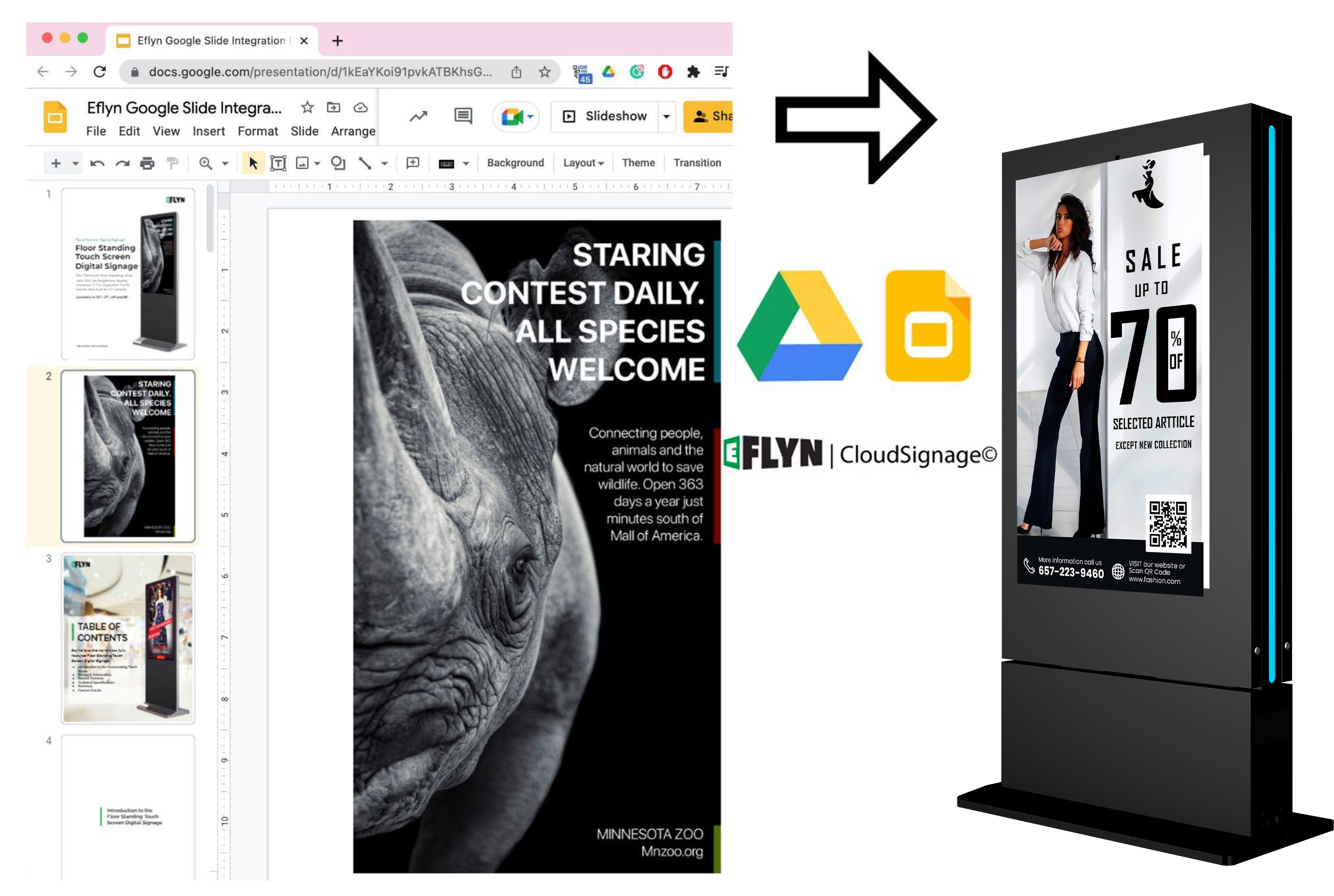
Task: Expand the Slideshow options dropdown arrow
Action: [x=666, y=117]
